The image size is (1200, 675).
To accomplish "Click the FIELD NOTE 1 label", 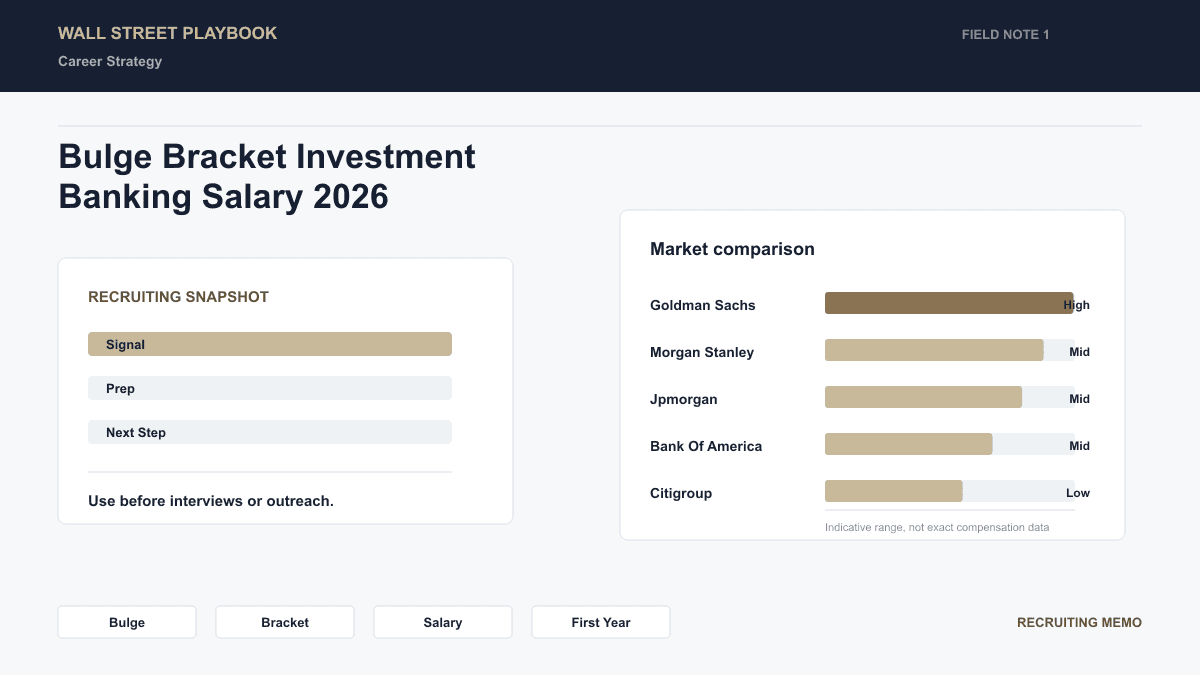I will click(x=1005, y=34).
